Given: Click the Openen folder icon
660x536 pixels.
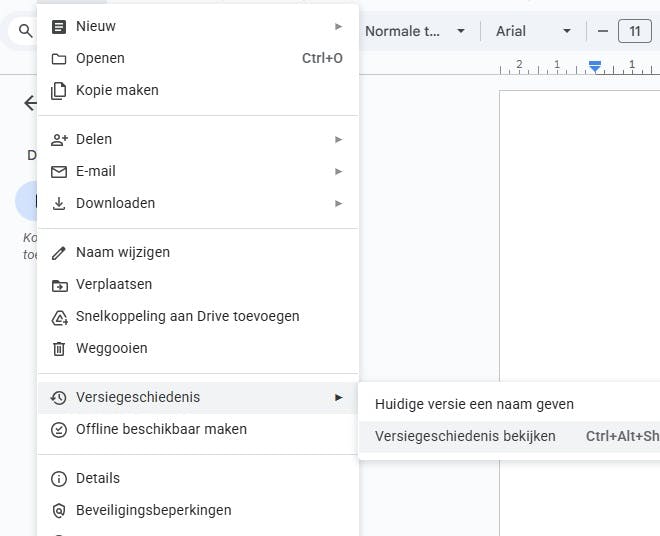Looking at the screenshot, I should [59, 58].
